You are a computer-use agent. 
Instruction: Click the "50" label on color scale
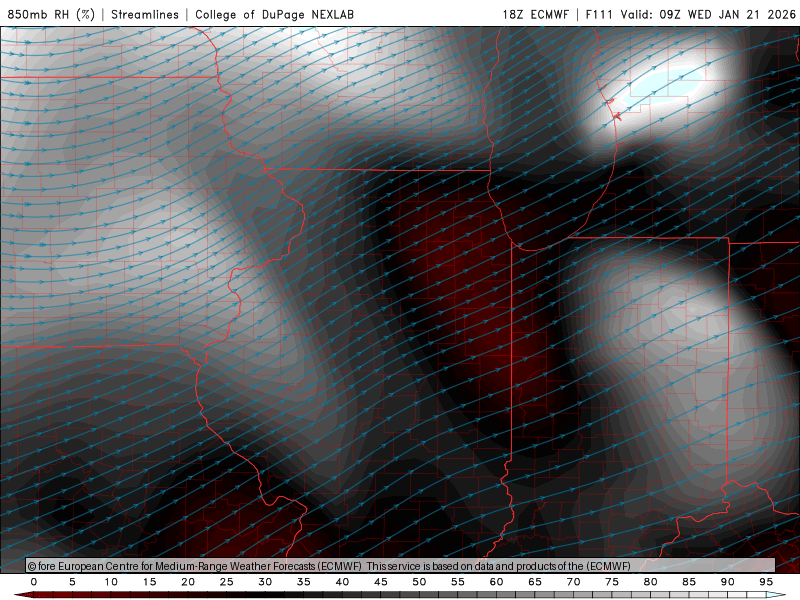[419, 582]
